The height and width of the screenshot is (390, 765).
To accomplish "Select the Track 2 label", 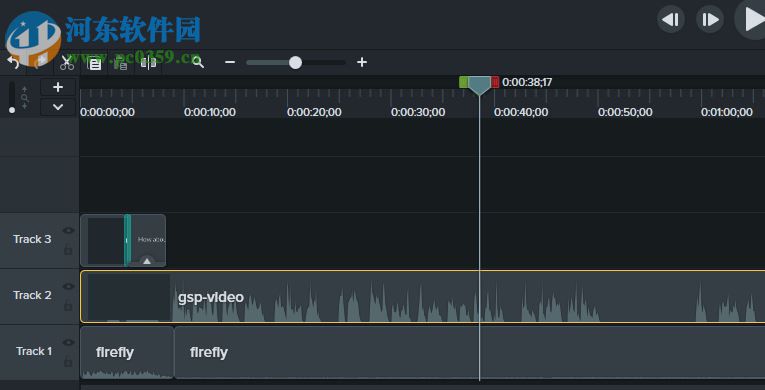I will point(32,295).
